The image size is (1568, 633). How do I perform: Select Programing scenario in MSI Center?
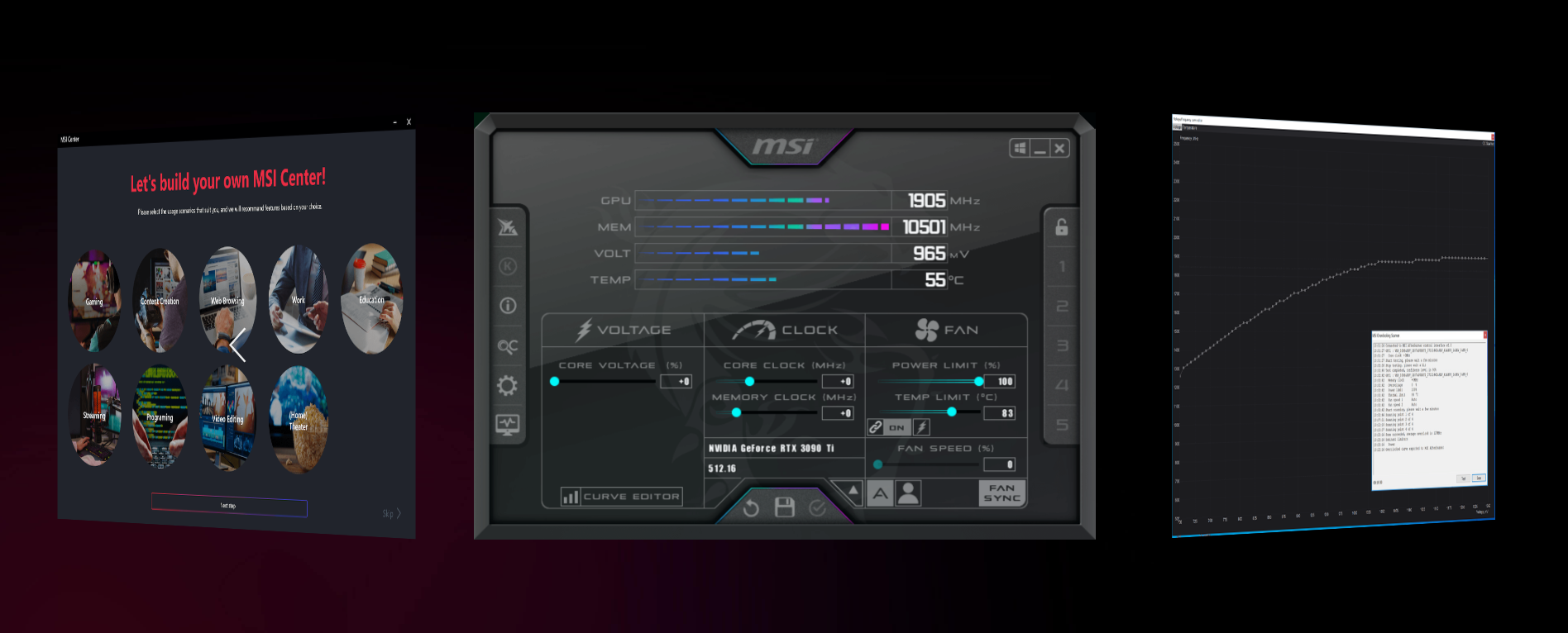160,417
